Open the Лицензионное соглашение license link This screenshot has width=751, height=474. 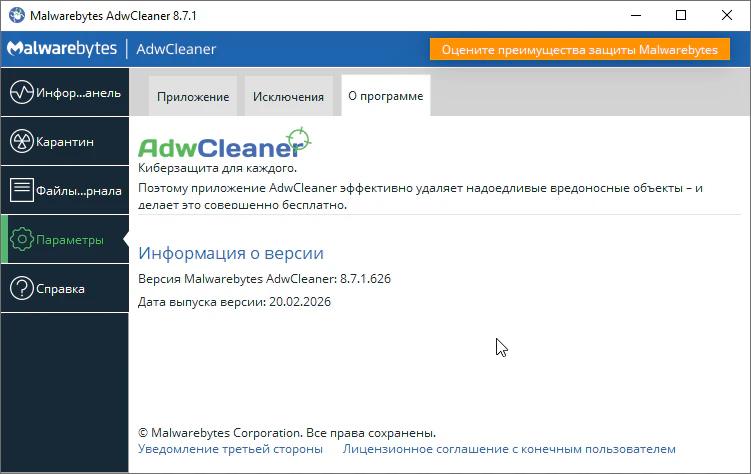click(x=509, y=450)
